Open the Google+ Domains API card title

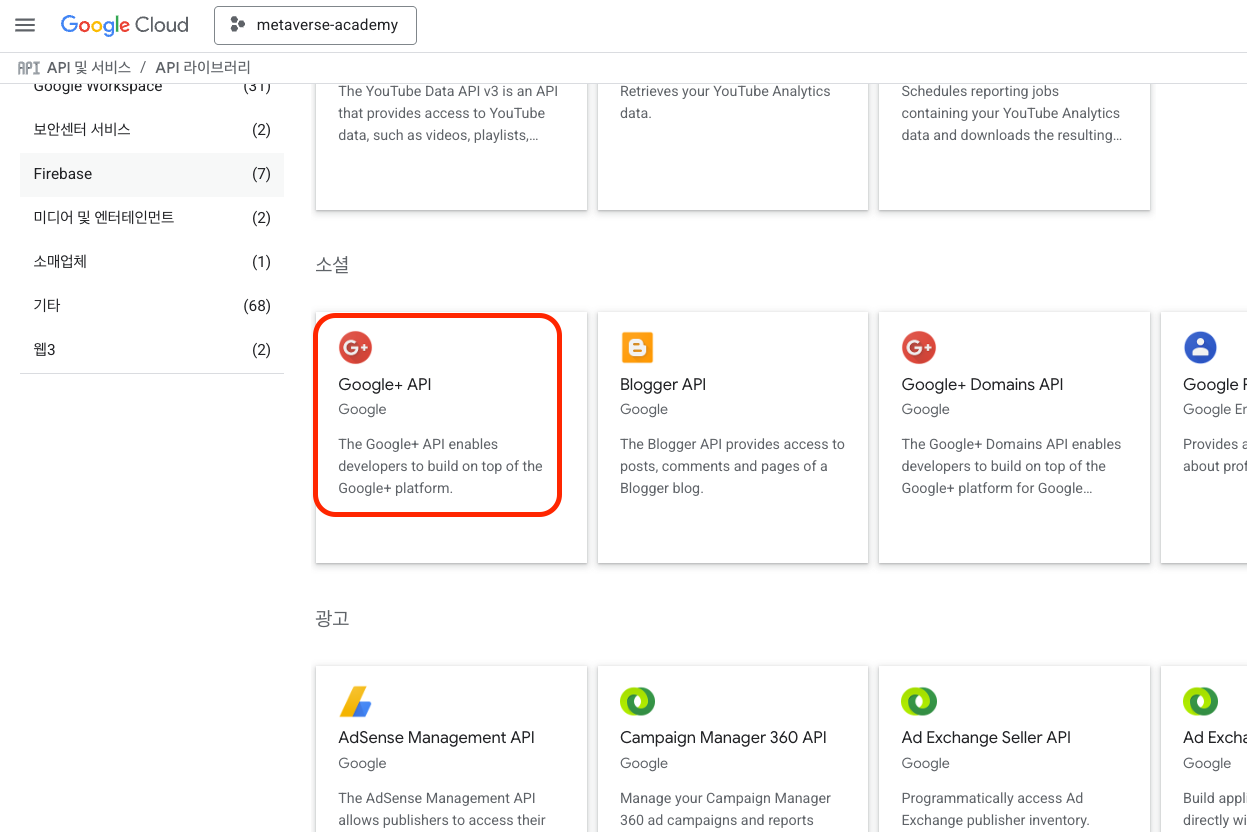coord(982,385)
